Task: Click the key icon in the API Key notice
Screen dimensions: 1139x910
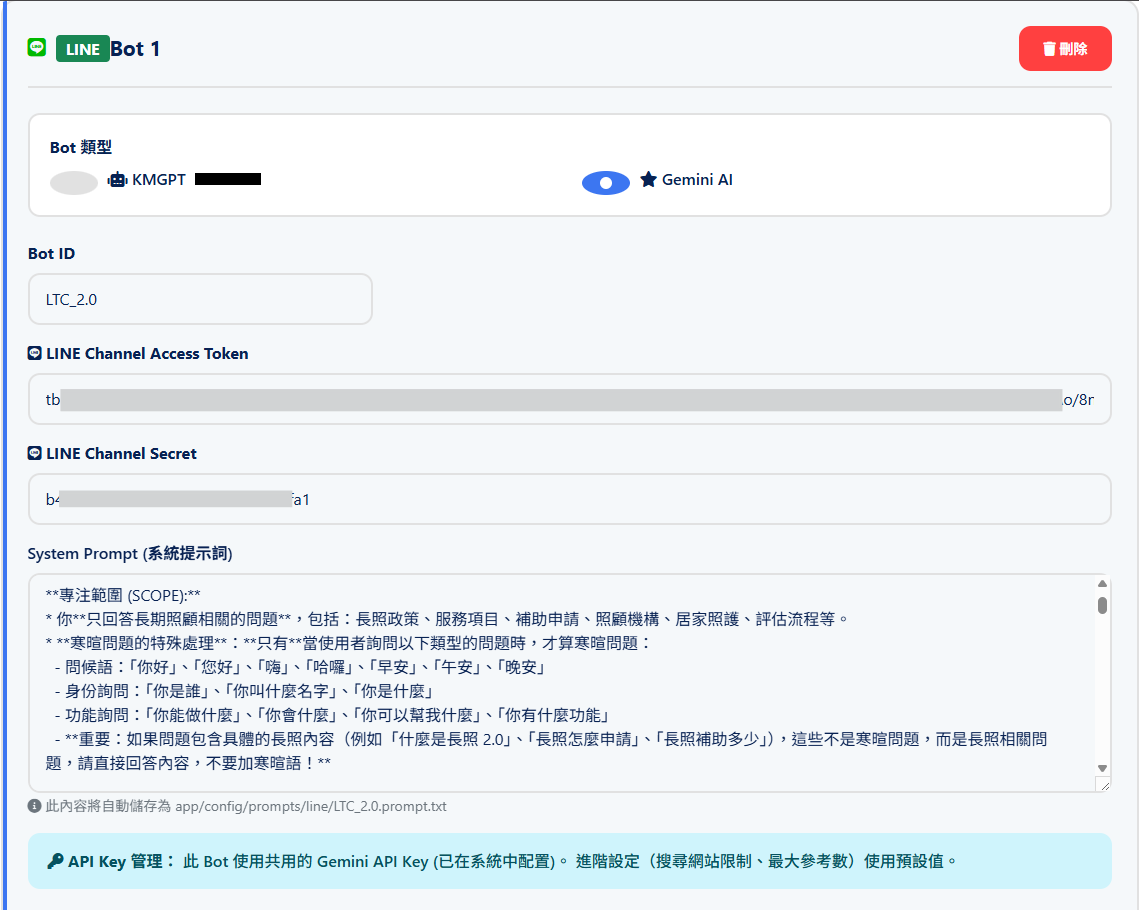Action: (x=55, y=861)
